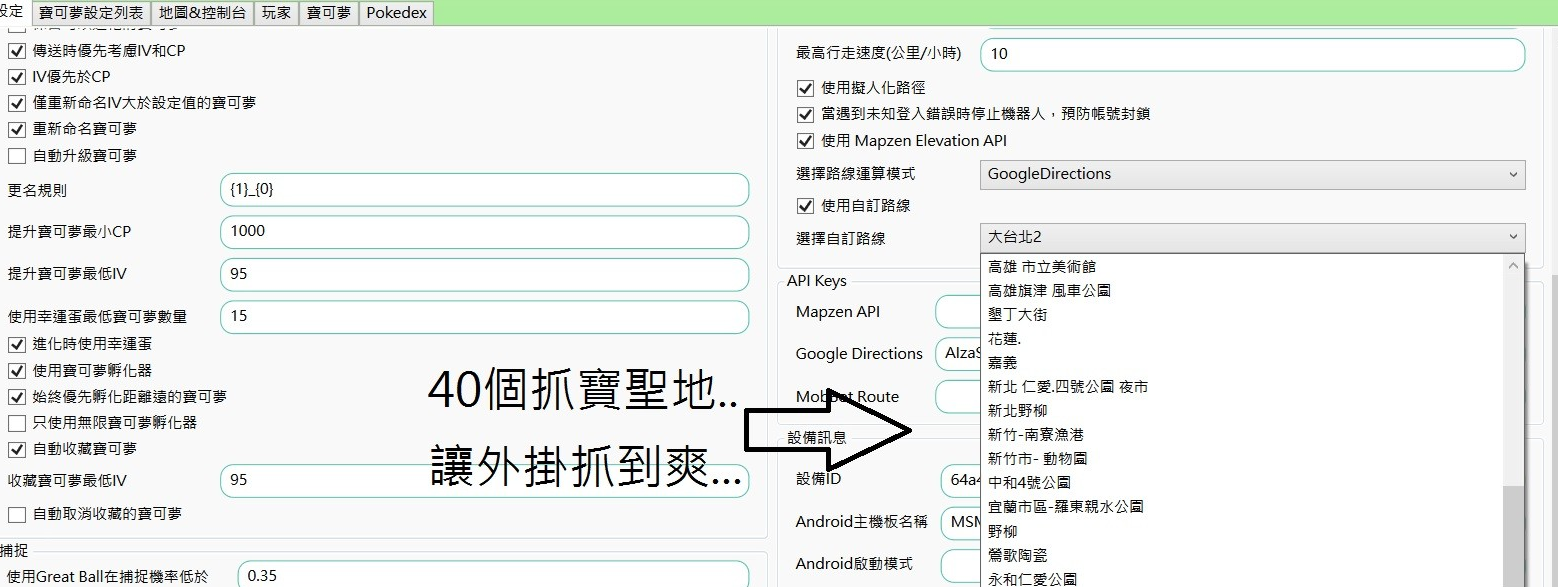Open the 玩家 tab
1558x587 pixels.
pyautogui.click(x=277, y=13)
